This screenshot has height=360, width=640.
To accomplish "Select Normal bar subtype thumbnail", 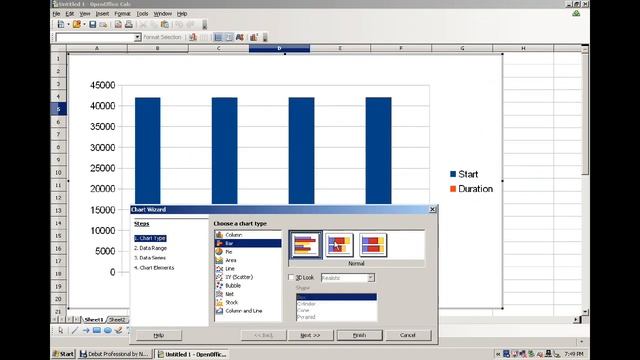I will pos(305,245).
